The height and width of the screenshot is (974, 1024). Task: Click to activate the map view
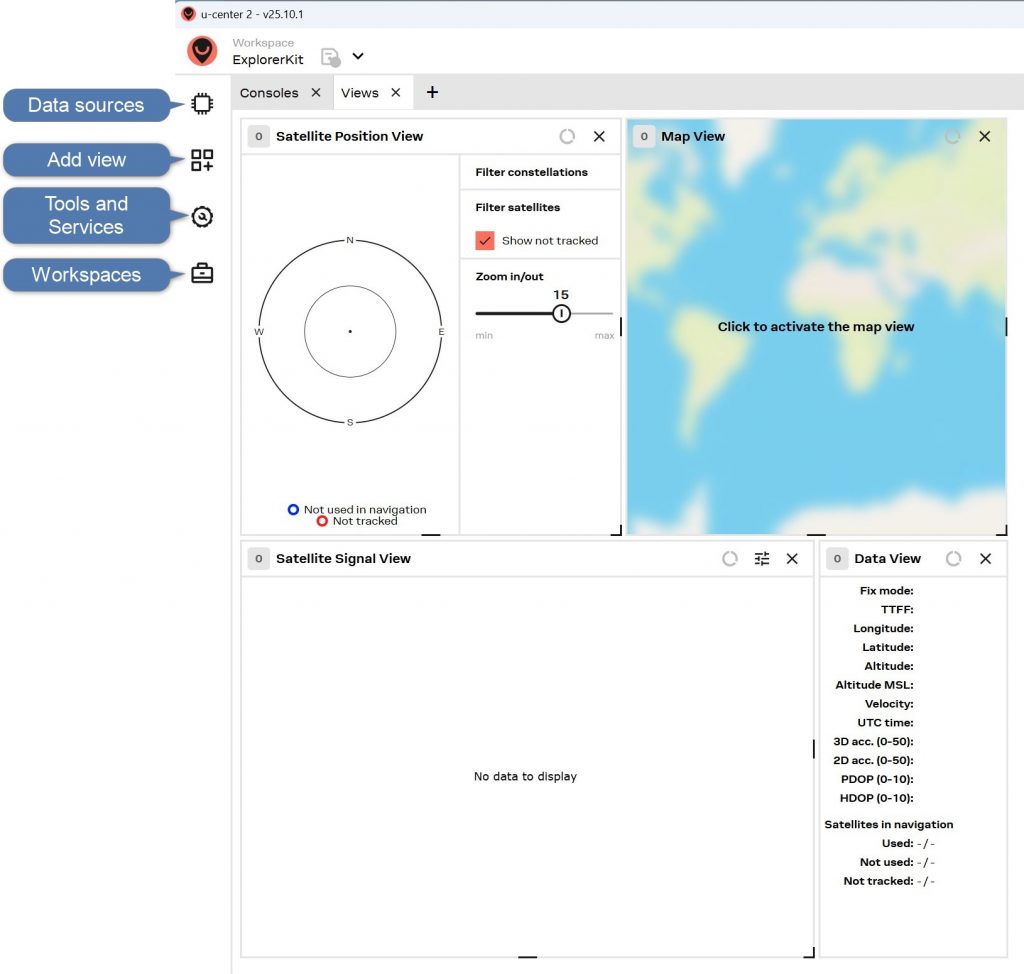(816, 327)
